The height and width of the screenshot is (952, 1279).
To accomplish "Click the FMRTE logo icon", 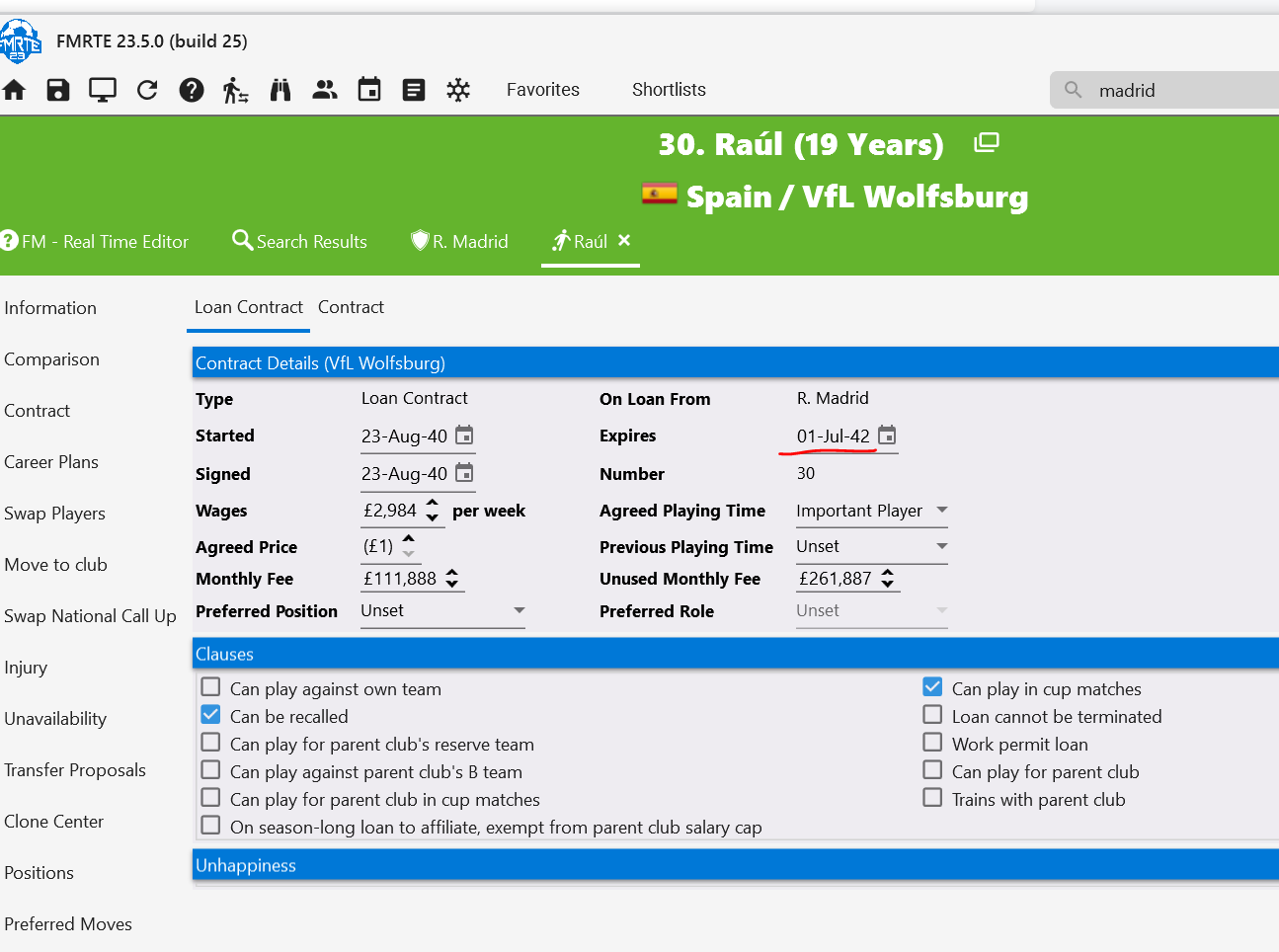I will 21,41.
